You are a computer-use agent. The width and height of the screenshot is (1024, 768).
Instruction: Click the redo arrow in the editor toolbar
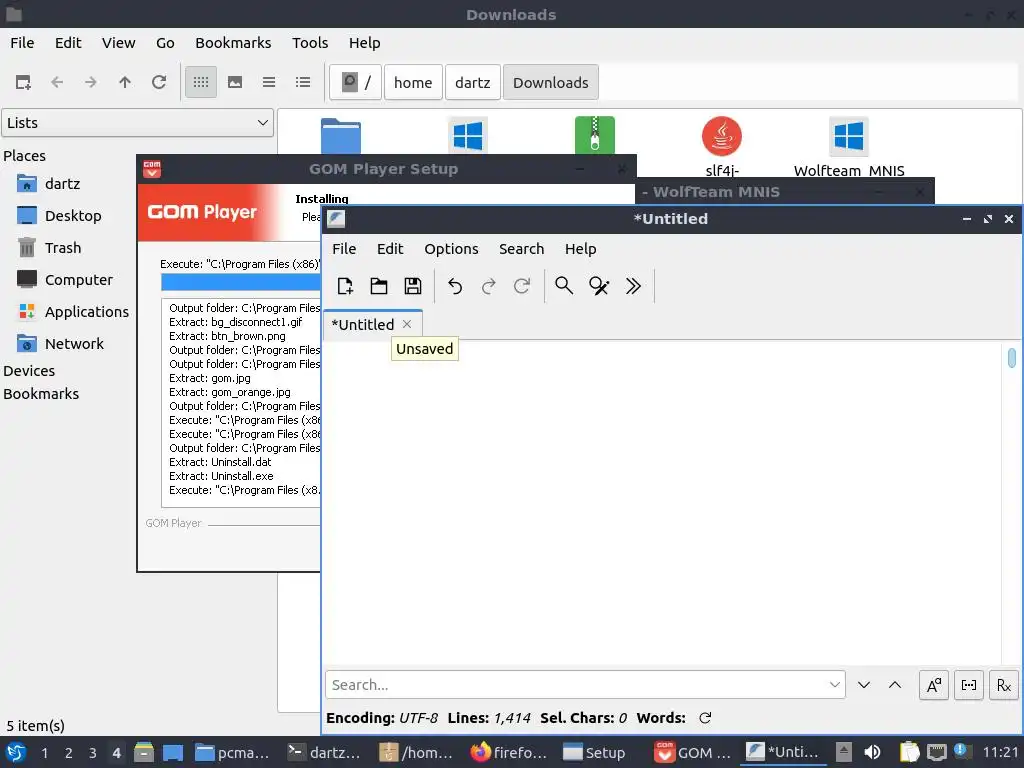click(488, 286)
